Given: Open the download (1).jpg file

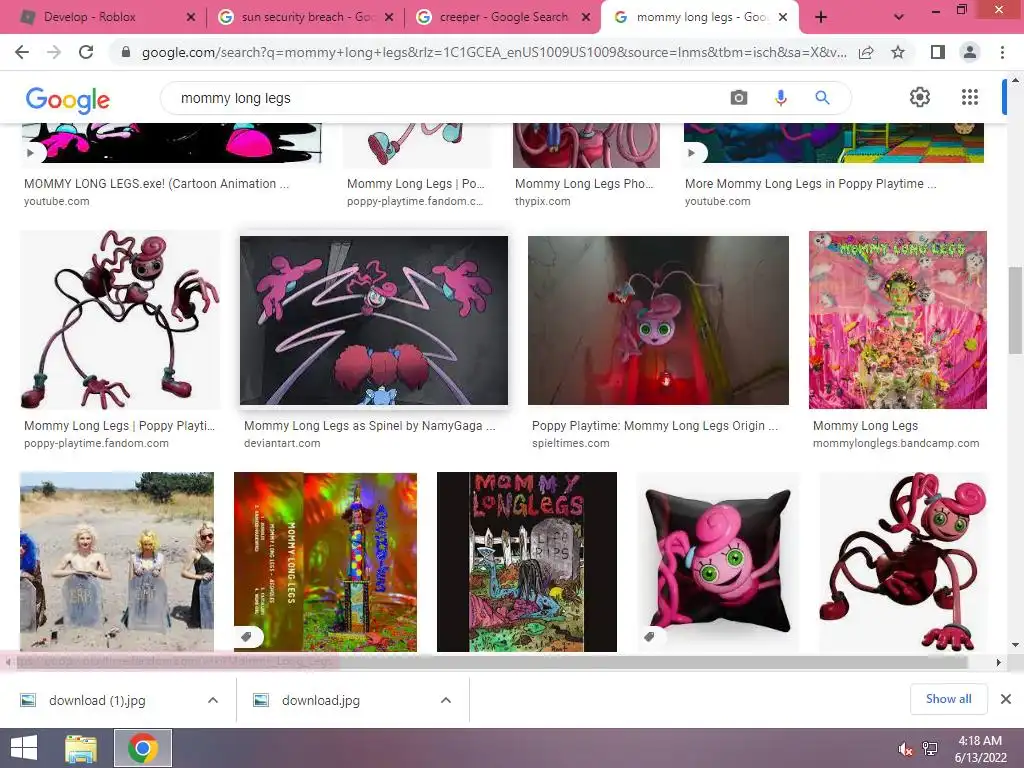Looking at the screenshot, I should [97, 700].
